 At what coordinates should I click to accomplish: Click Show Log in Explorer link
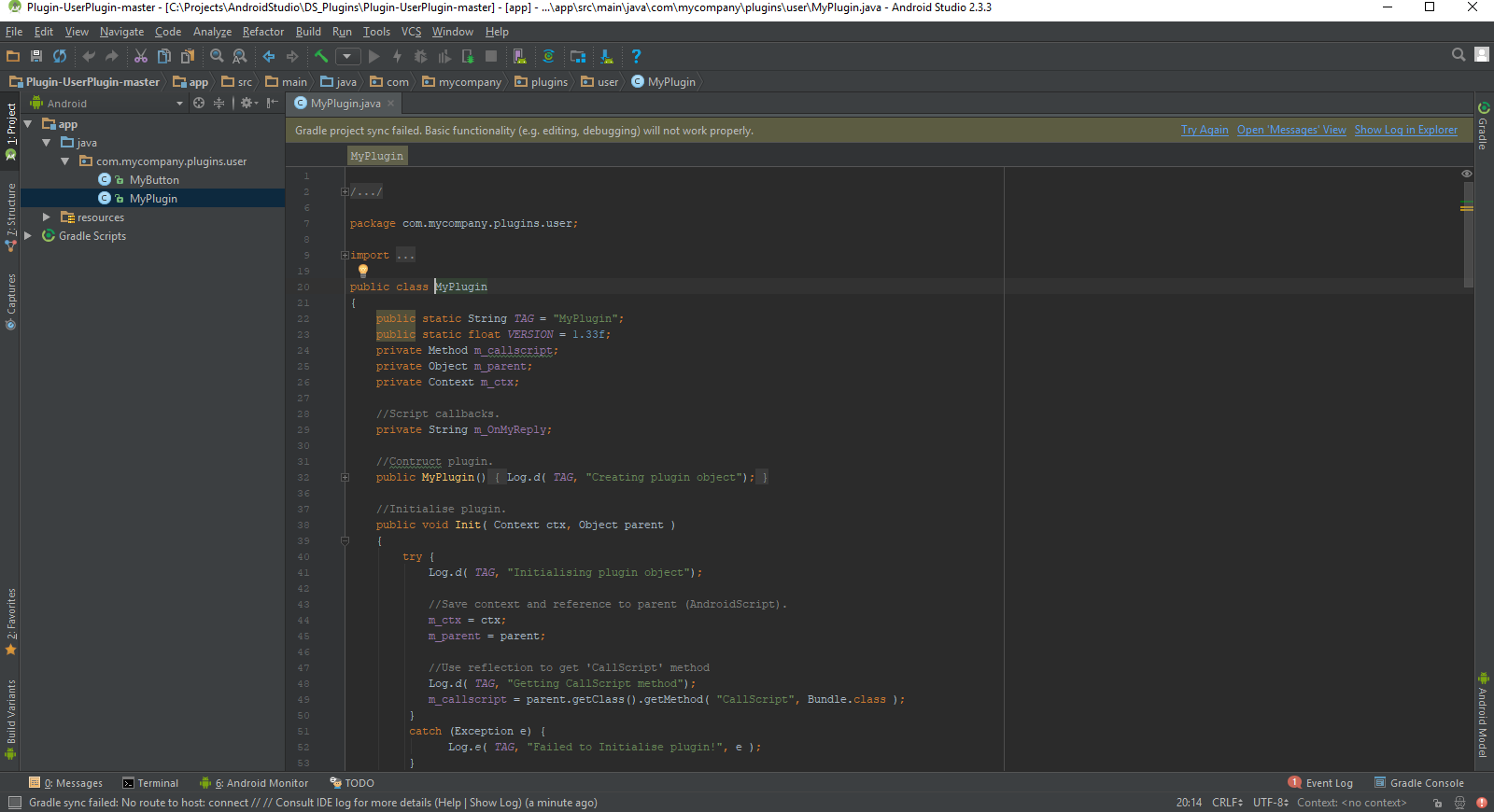(x=1406, y=131)
